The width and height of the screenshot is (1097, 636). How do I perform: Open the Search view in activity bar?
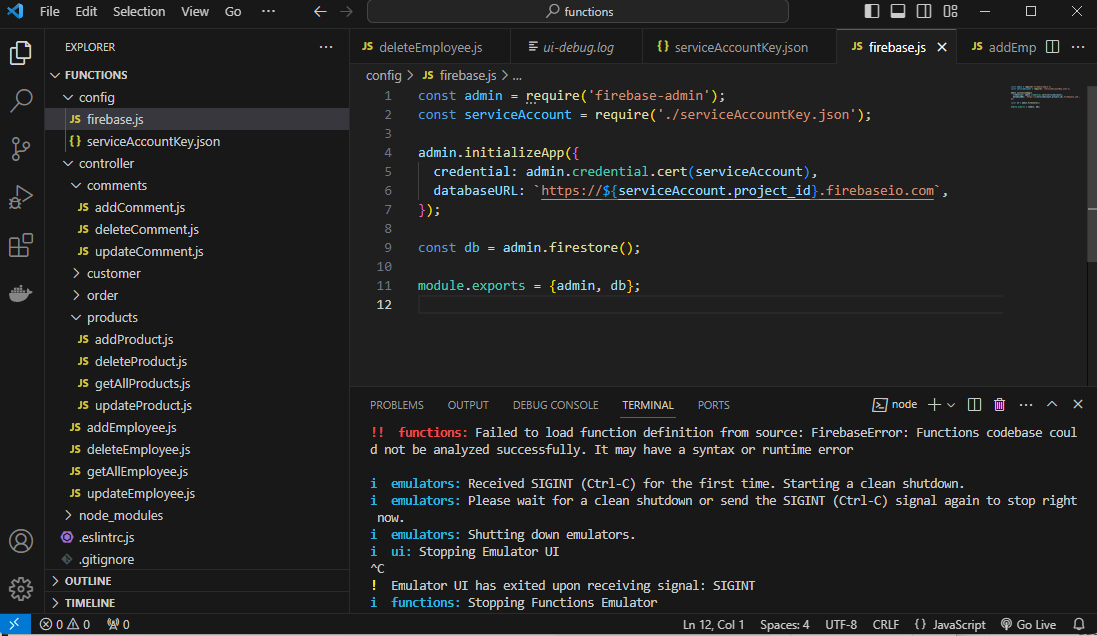tap(21, 101)
